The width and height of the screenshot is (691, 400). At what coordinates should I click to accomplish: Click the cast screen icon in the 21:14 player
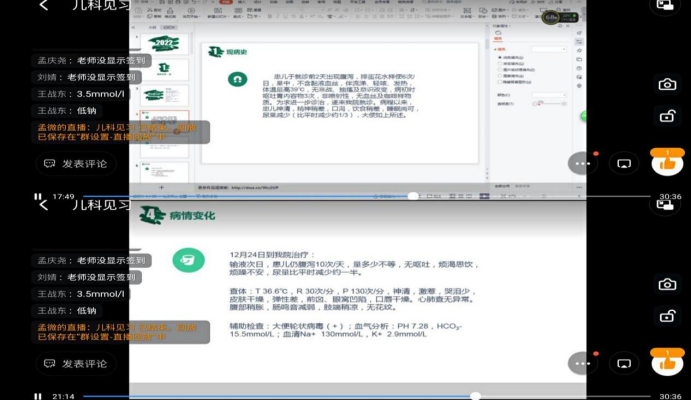click(x=623, y=363)
